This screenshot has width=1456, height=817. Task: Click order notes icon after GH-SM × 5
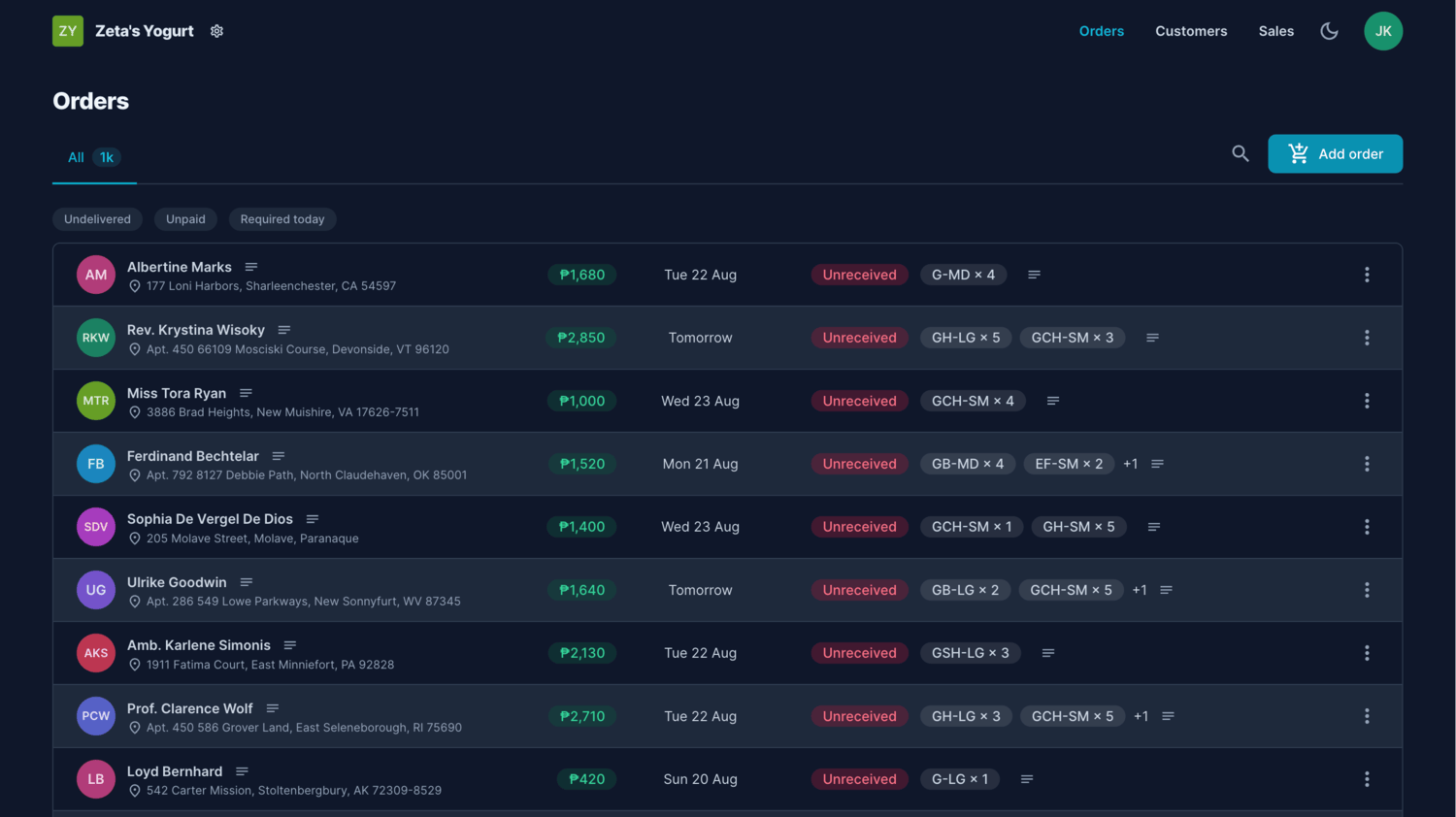(x=1154, y=527)
